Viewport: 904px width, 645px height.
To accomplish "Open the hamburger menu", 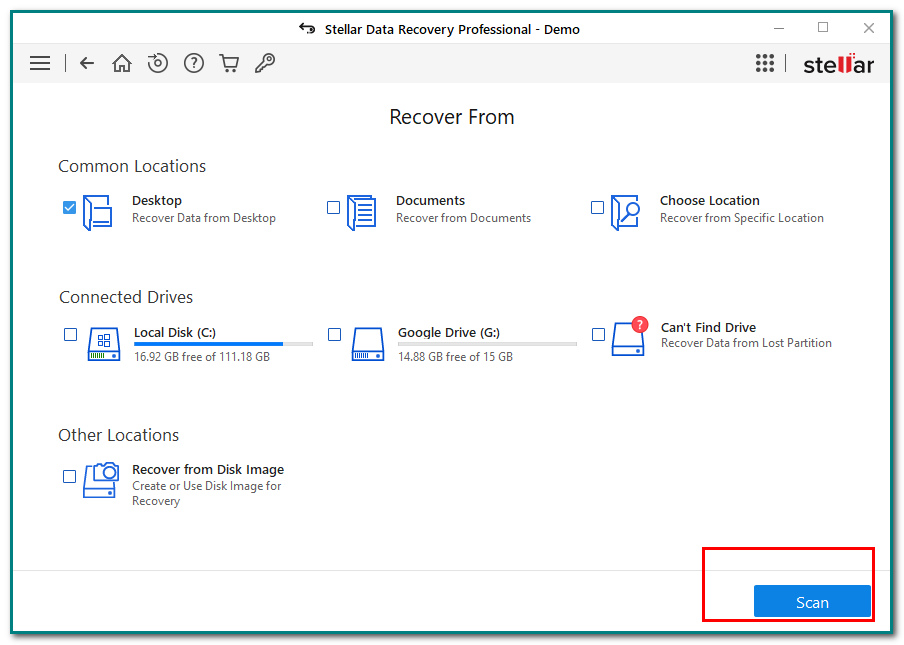I will coord(40,63).
